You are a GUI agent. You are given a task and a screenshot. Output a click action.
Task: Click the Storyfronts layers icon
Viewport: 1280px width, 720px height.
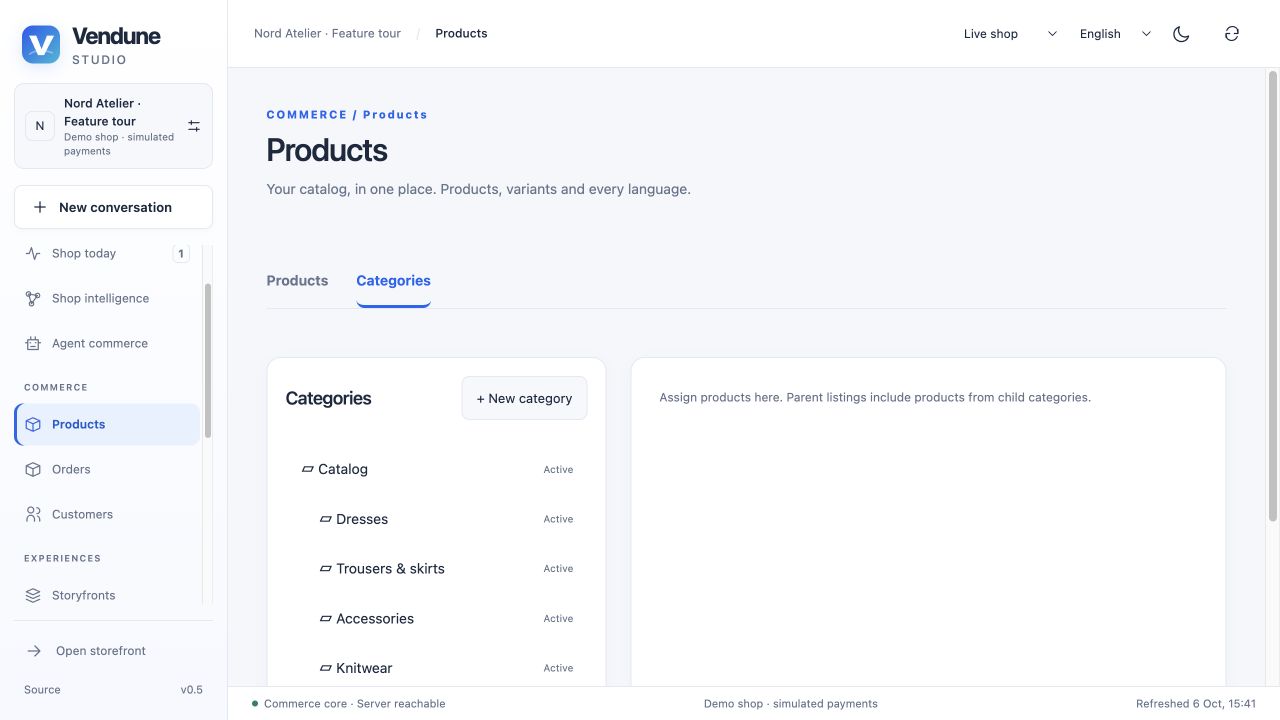click(33, 595)
